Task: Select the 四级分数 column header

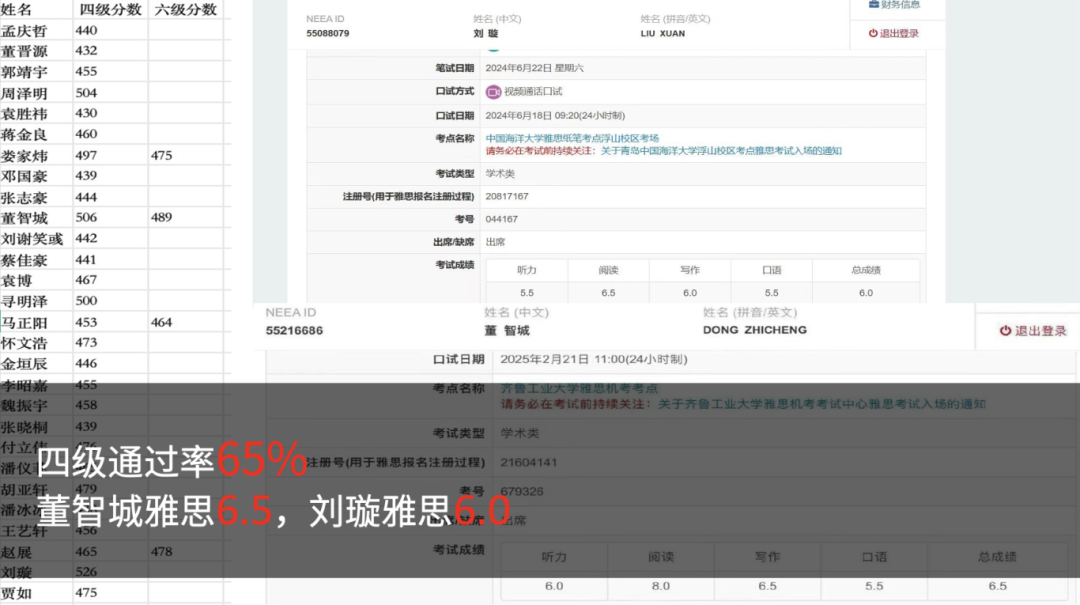Action: click(109, 9)
